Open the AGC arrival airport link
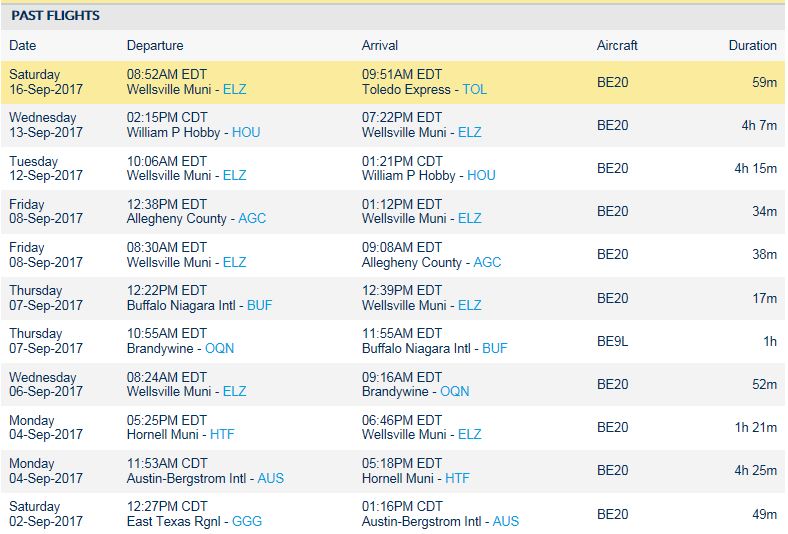788x534 pixels. [x=487, y=262]
